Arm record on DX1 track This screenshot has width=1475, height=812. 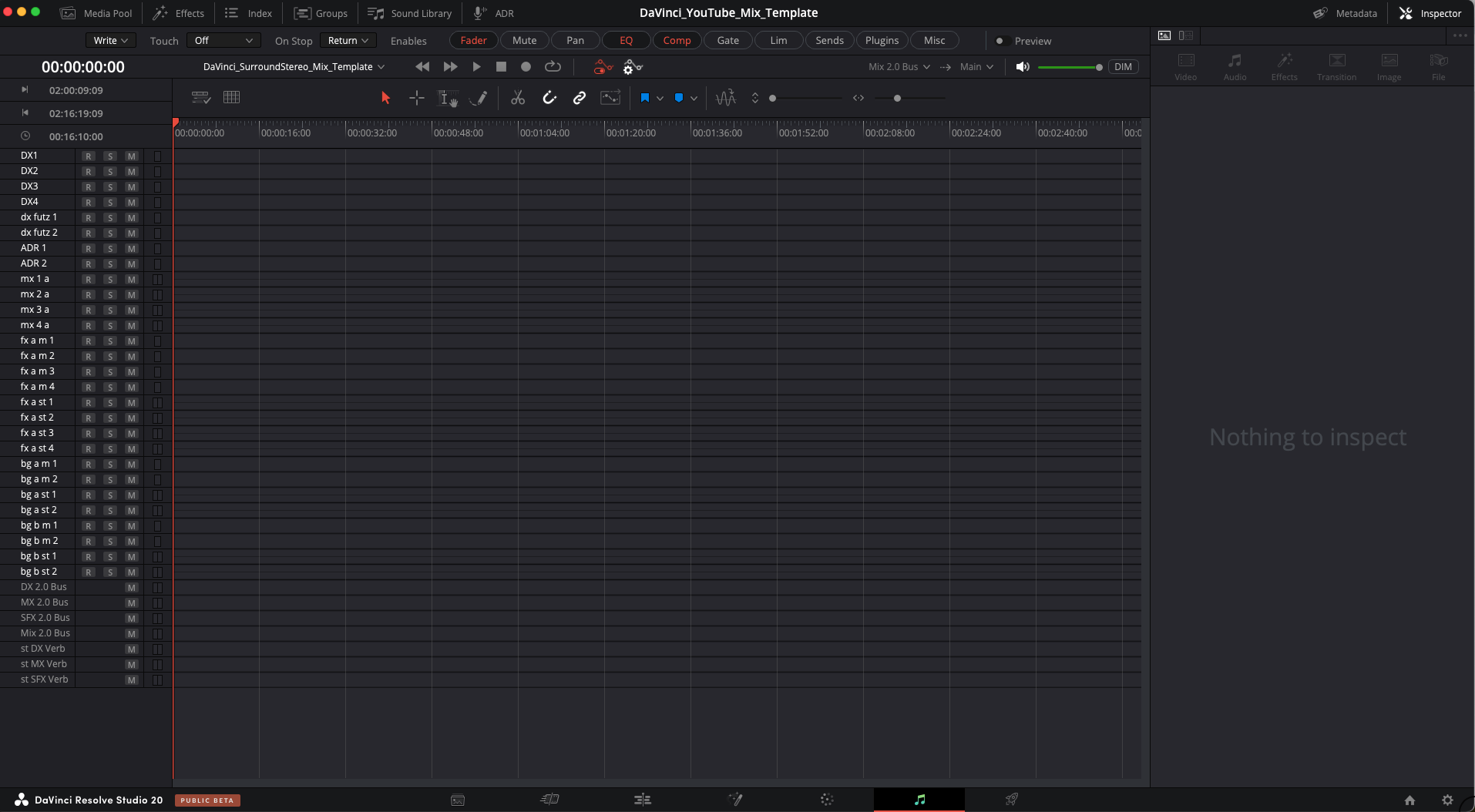click(89, 156)
